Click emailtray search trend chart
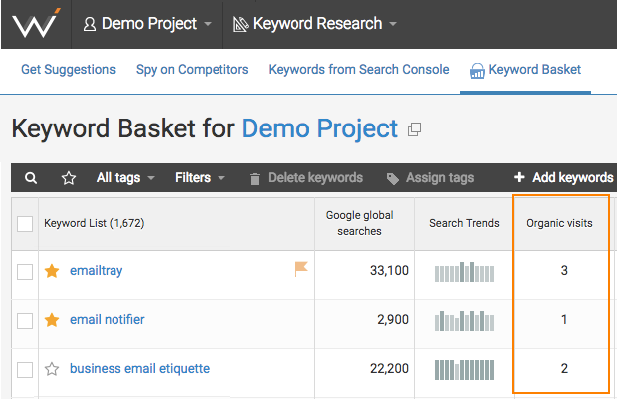617x399 pixels. pos(464,272)
